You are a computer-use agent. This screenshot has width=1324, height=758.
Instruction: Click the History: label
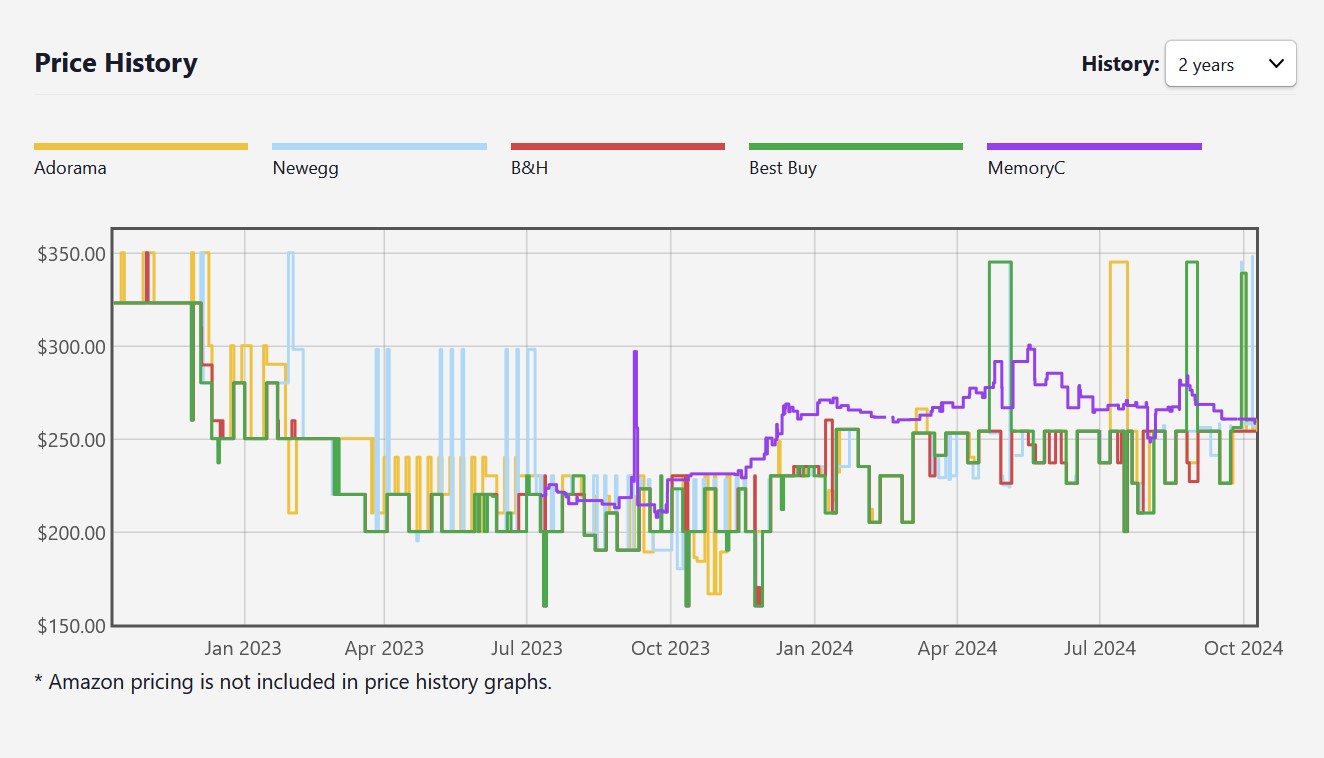tap(1120, 64)
